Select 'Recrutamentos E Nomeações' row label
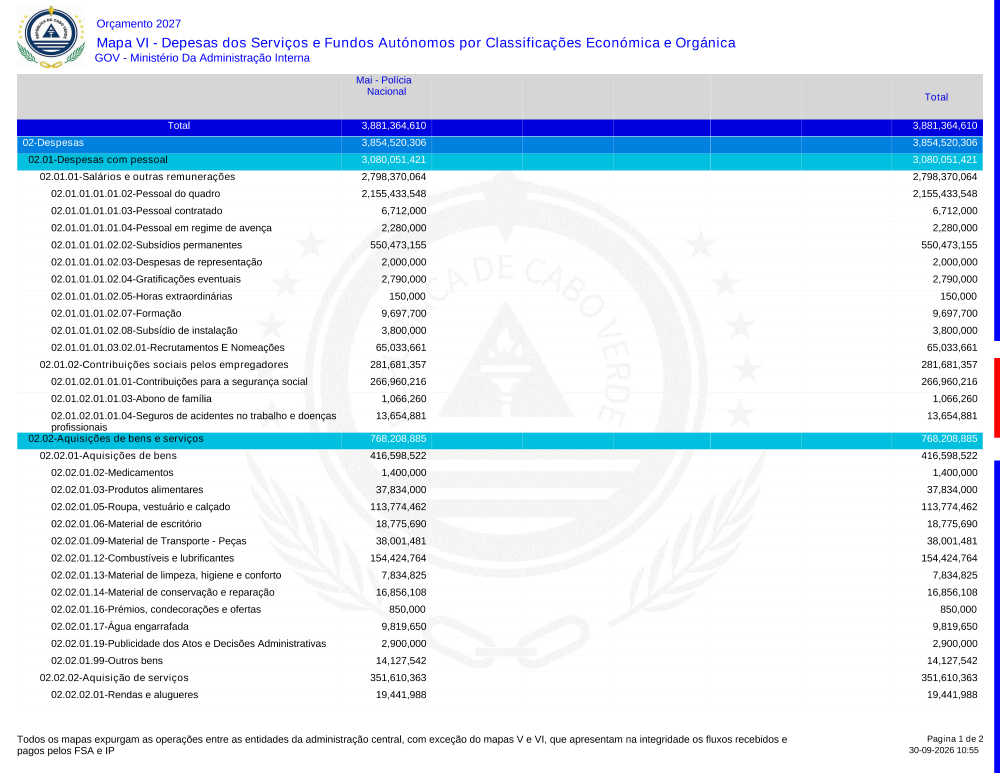The width and height of the screenshot is (1000, 773). pyautogui.click(x=168, y=348)
